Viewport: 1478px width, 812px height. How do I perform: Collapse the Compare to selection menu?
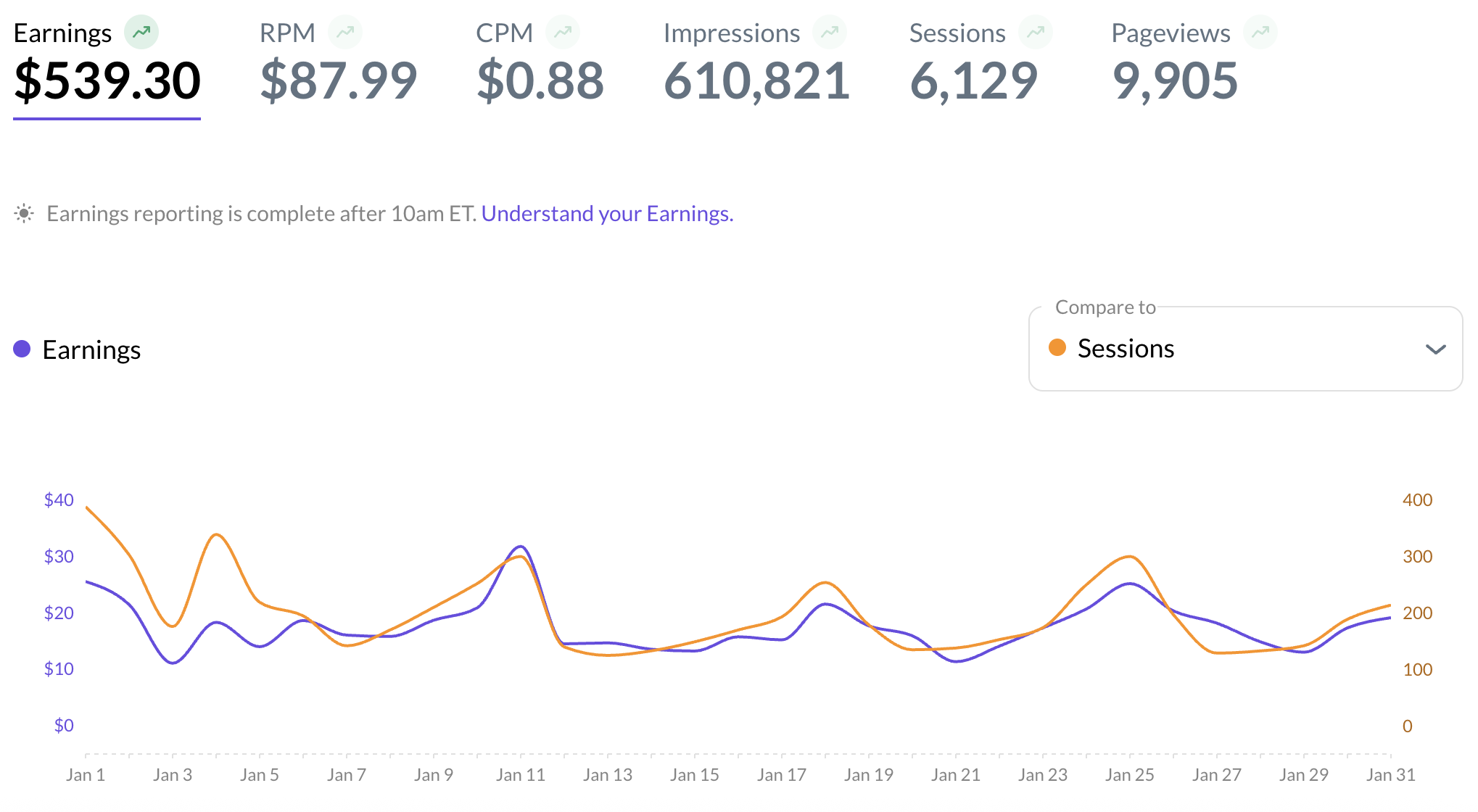[1437, 350]
